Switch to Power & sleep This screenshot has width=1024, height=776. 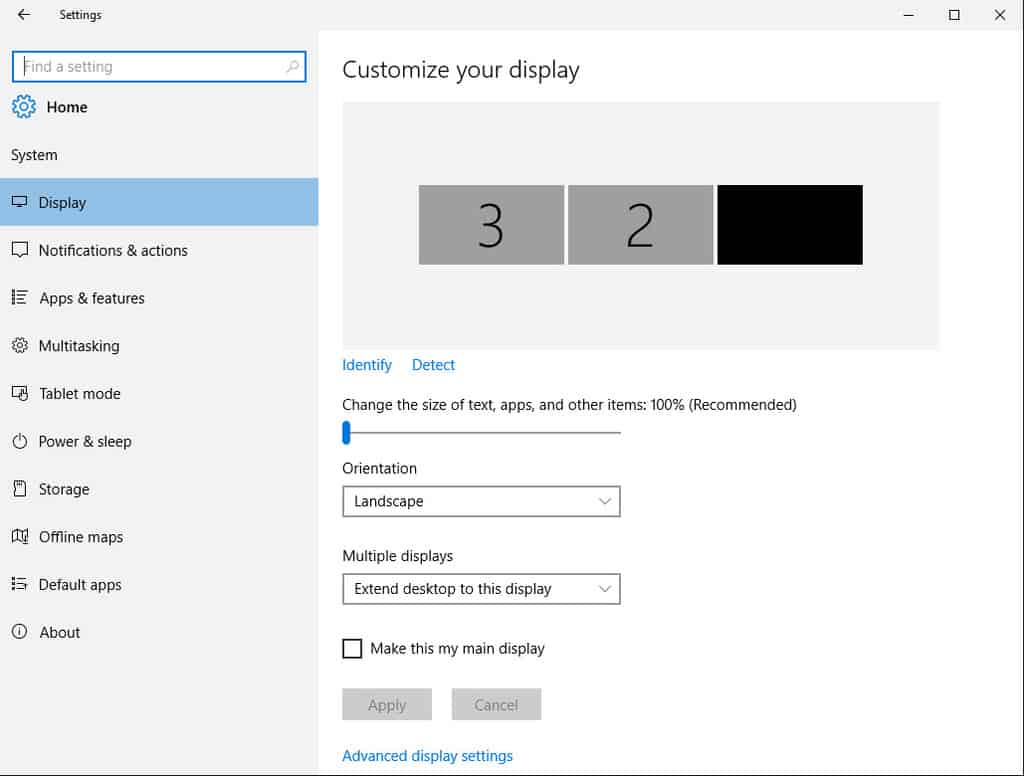[x=159, y=441]
